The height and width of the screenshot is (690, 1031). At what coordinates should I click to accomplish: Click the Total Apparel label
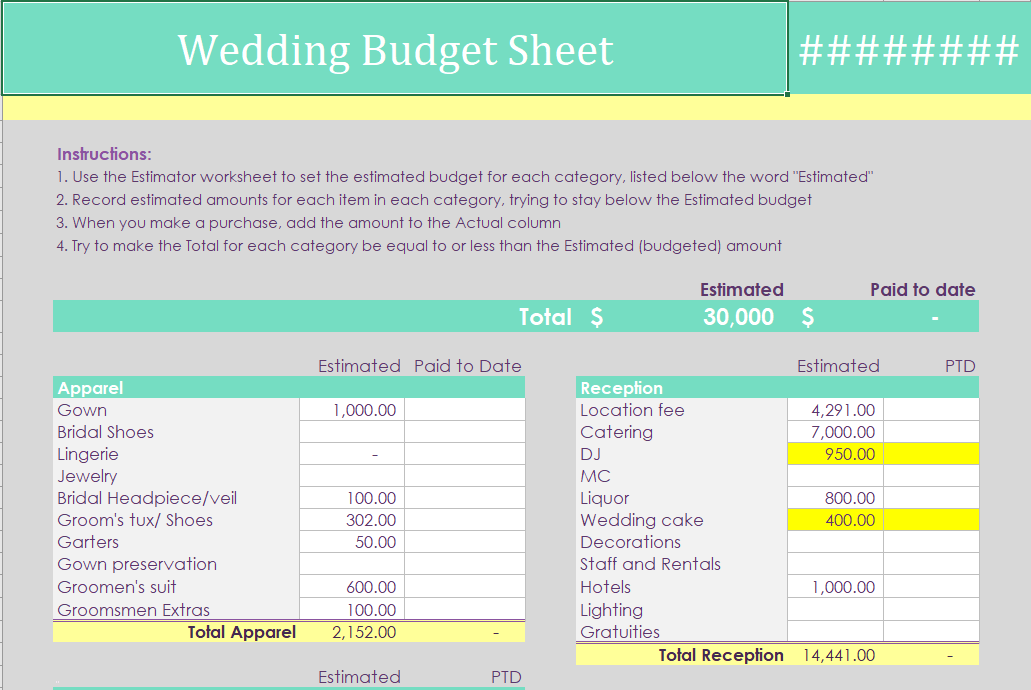click(241, 632)
